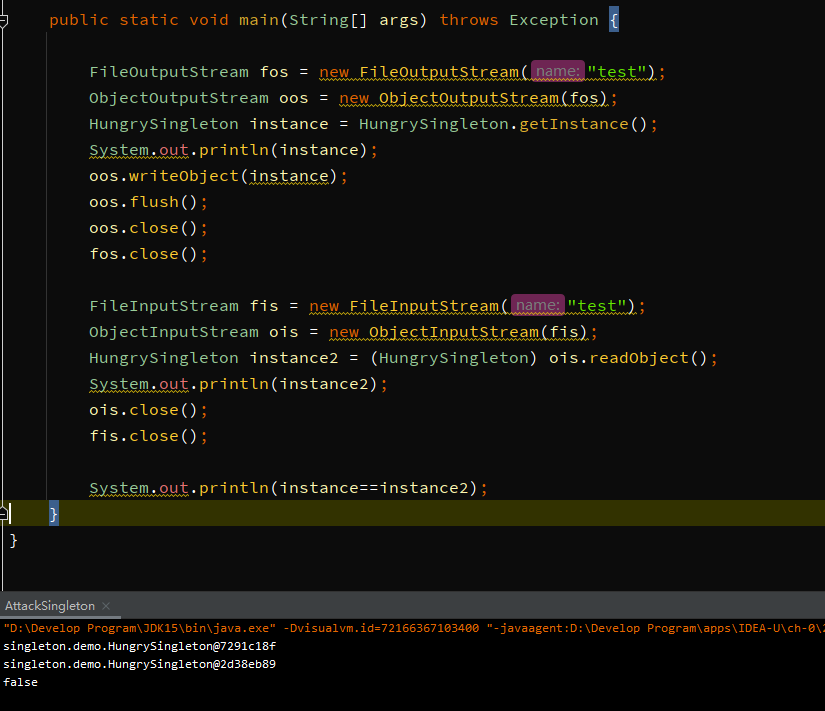The image size is (825, 711).
Task: Click 'getInstance' method call
Action: click(x=574, y=124)
